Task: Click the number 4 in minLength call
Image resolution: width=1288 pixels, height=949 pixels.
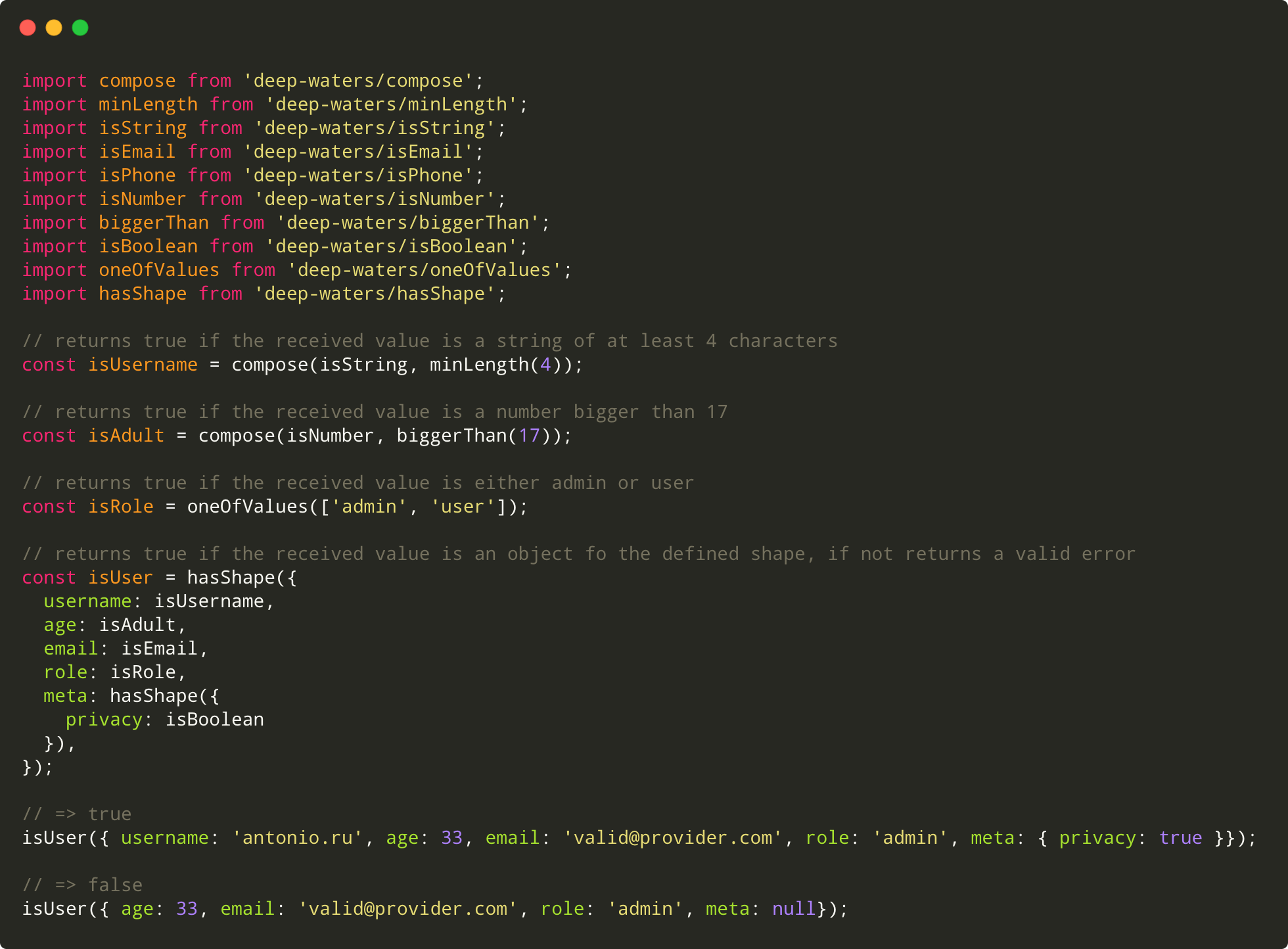Action: click(545, 365)
